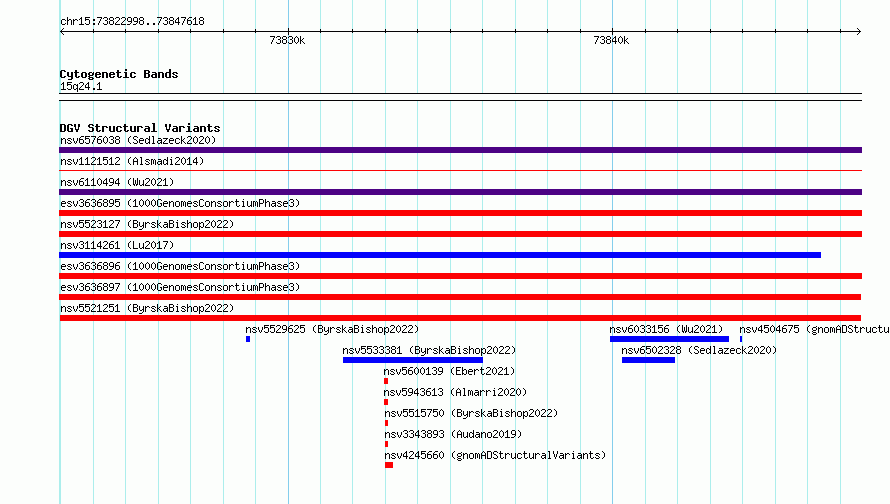Click the 73840k ruler label
This screenshot has width=890, height=504.
[611, 40]
